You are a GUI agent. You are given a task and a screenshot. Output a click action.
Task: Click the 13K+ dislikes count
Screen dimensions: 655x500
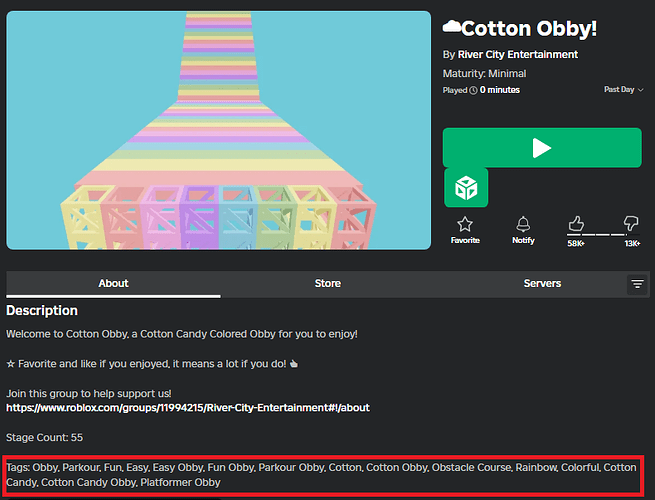[x=632, y=244]
